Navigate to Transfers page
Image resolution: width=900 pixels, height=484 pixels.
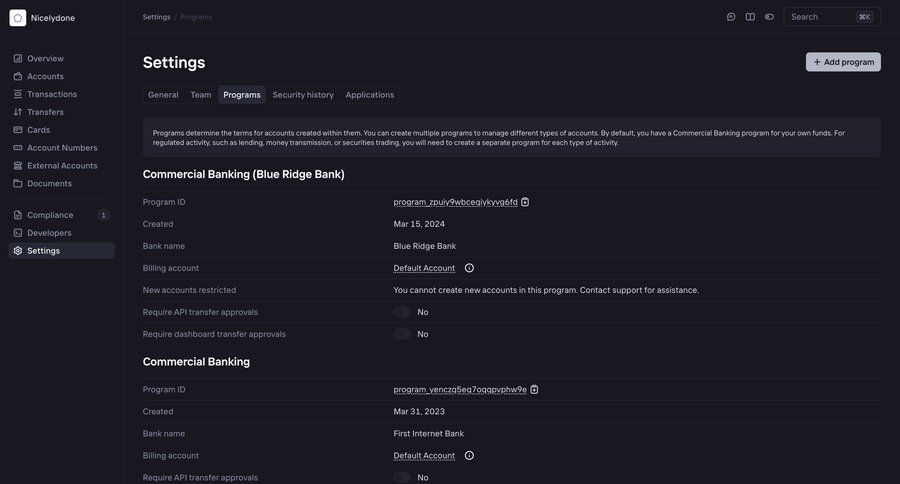[x=61, y=112]
